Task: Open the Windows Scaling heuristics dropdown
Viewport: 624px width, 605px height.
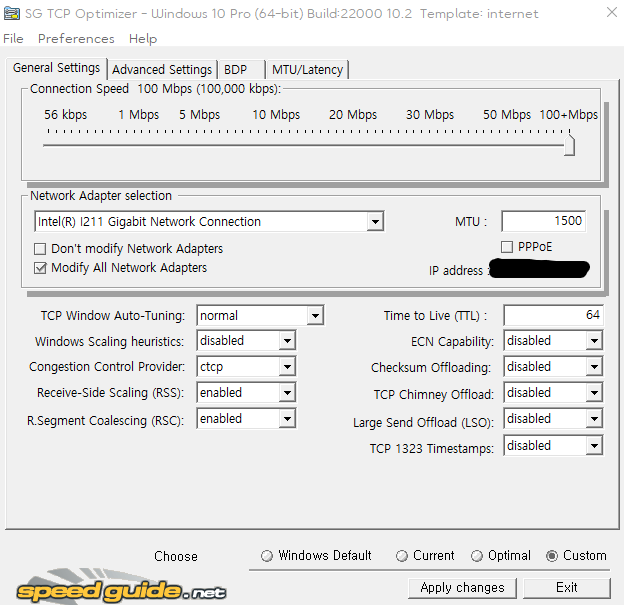Action: pos(287,341)
